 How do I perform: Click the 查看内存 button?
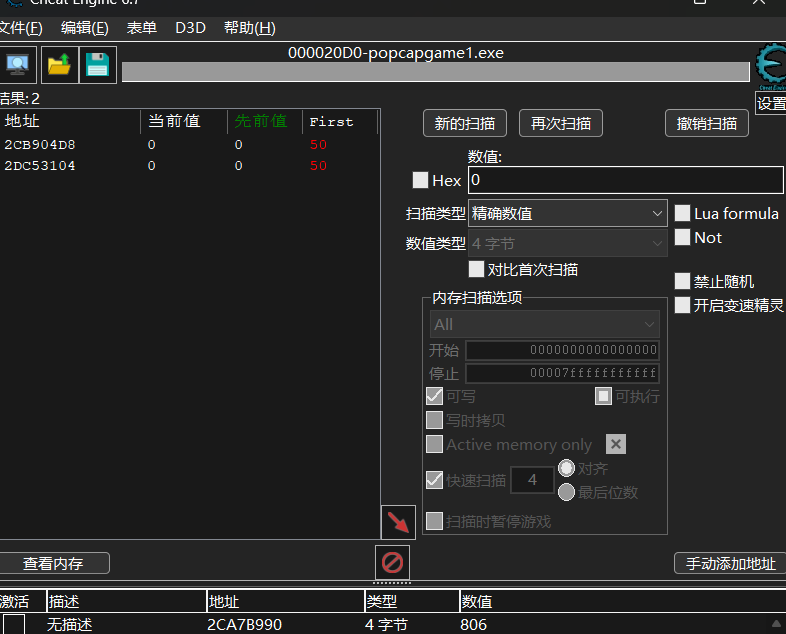point(54,563)
